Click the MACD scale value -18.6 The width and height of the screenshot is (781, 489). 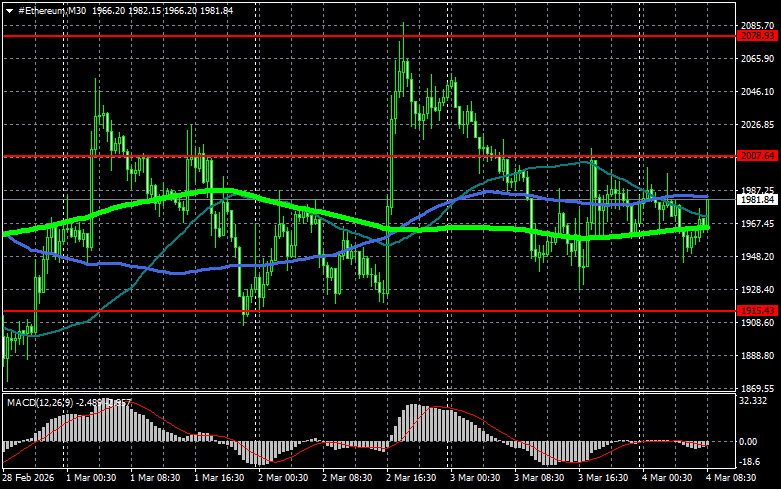click(750, 462)
